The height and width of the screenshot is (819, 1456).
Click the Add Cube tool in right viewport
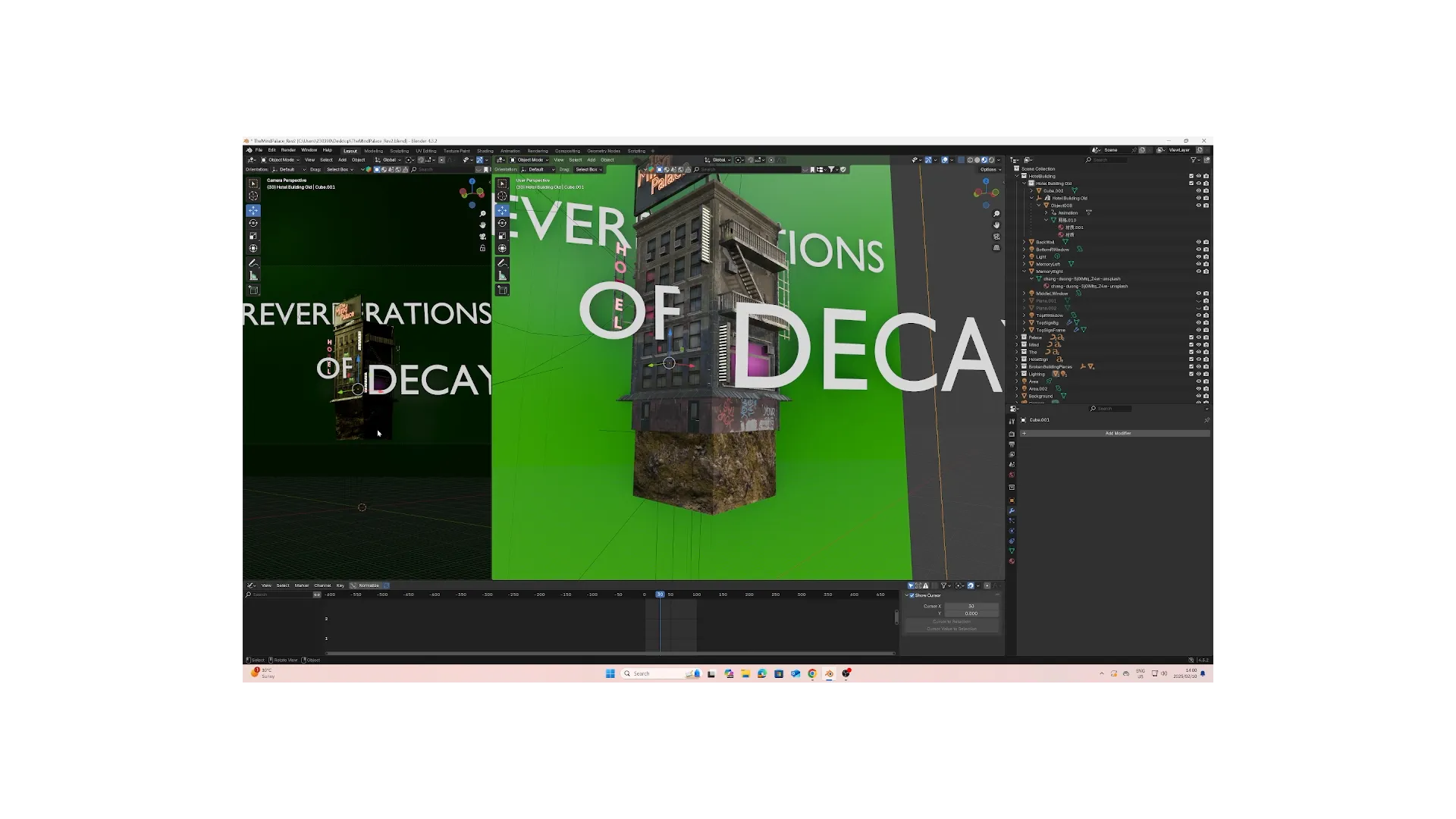(502, 290)
